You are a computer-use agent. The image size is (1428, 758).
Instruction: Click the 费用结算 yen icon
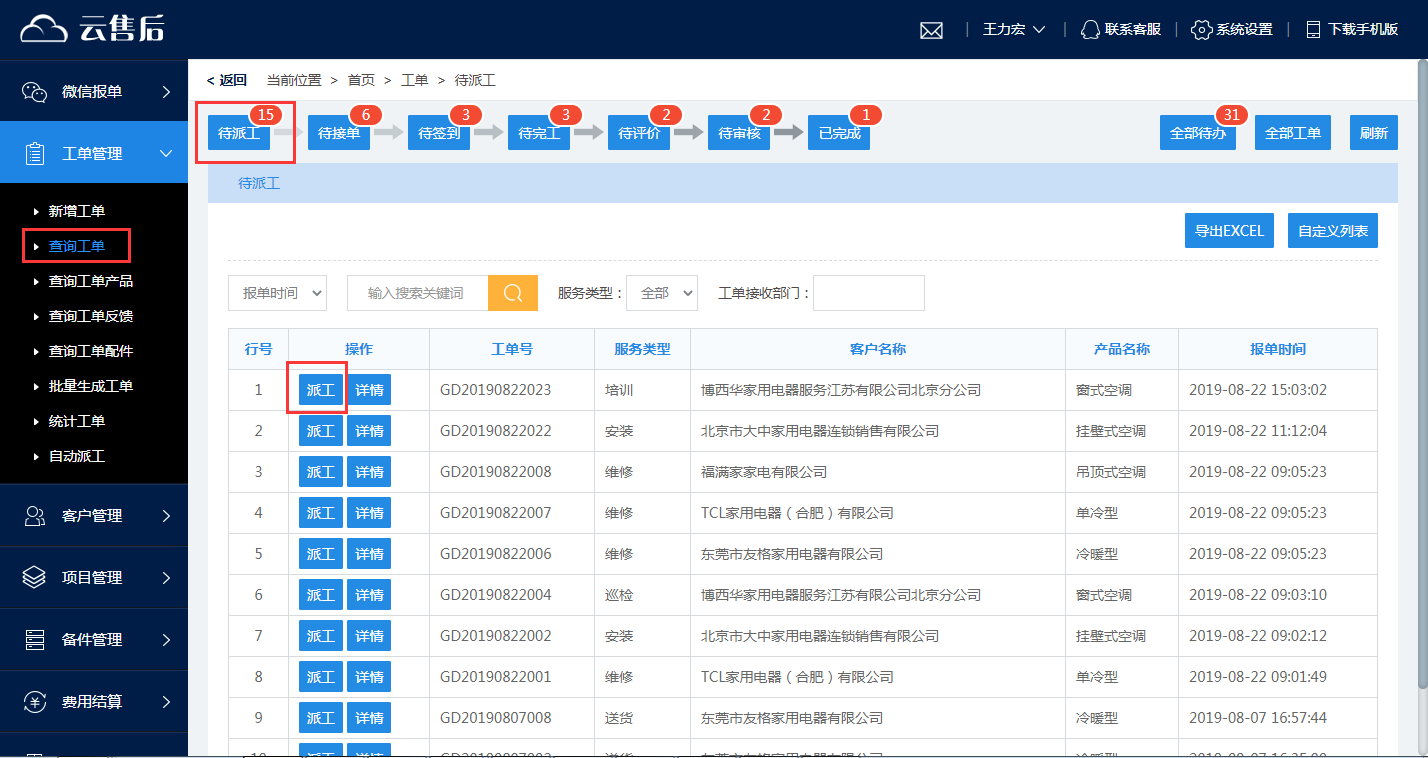pyautogui.click(x=35, y=701)
